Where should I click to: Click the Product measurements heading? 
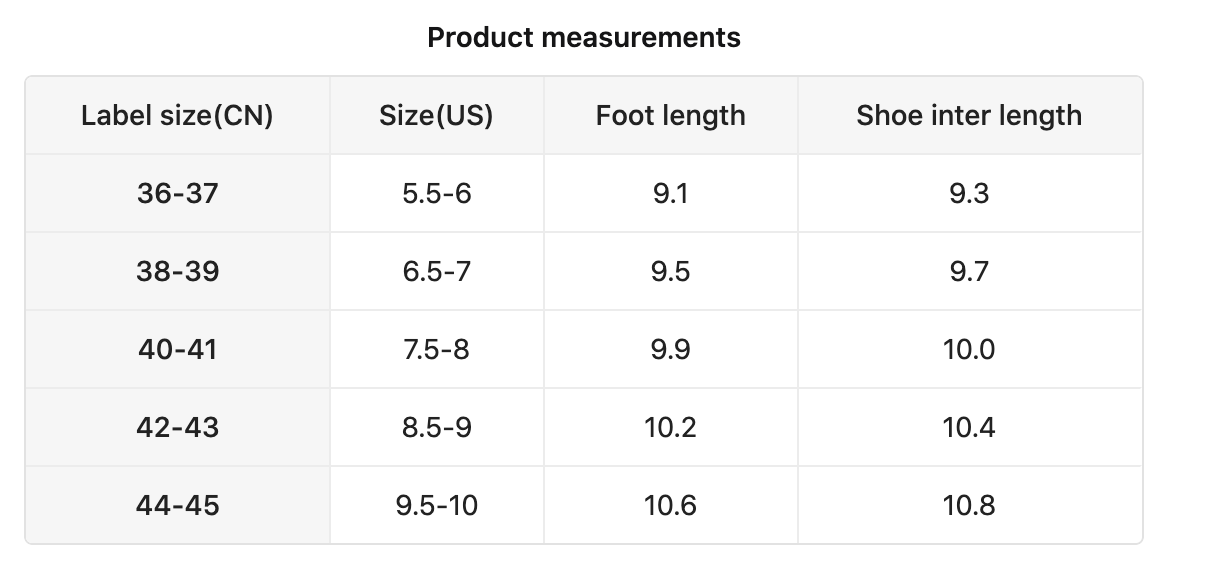(584, 38)
